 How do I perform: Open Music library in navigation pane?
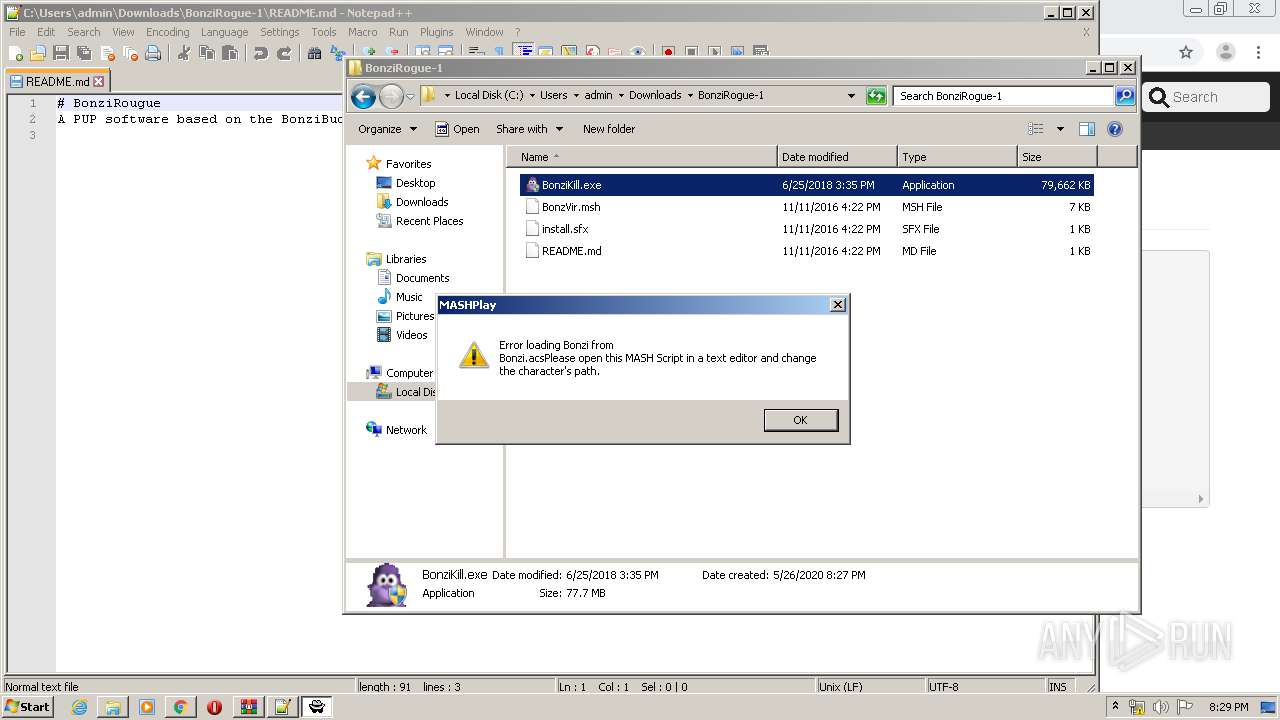coord(409,297)
